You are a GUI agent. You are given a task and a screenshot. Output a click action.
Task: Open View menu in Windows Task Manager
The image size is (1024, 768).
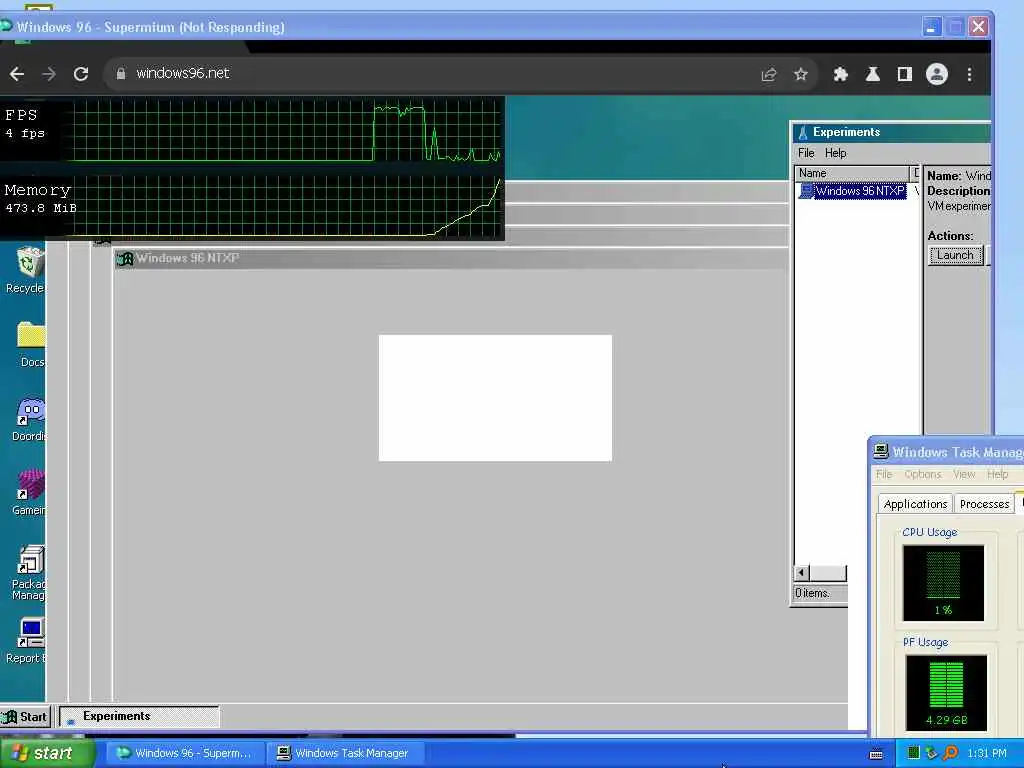(x=964, y=474)
